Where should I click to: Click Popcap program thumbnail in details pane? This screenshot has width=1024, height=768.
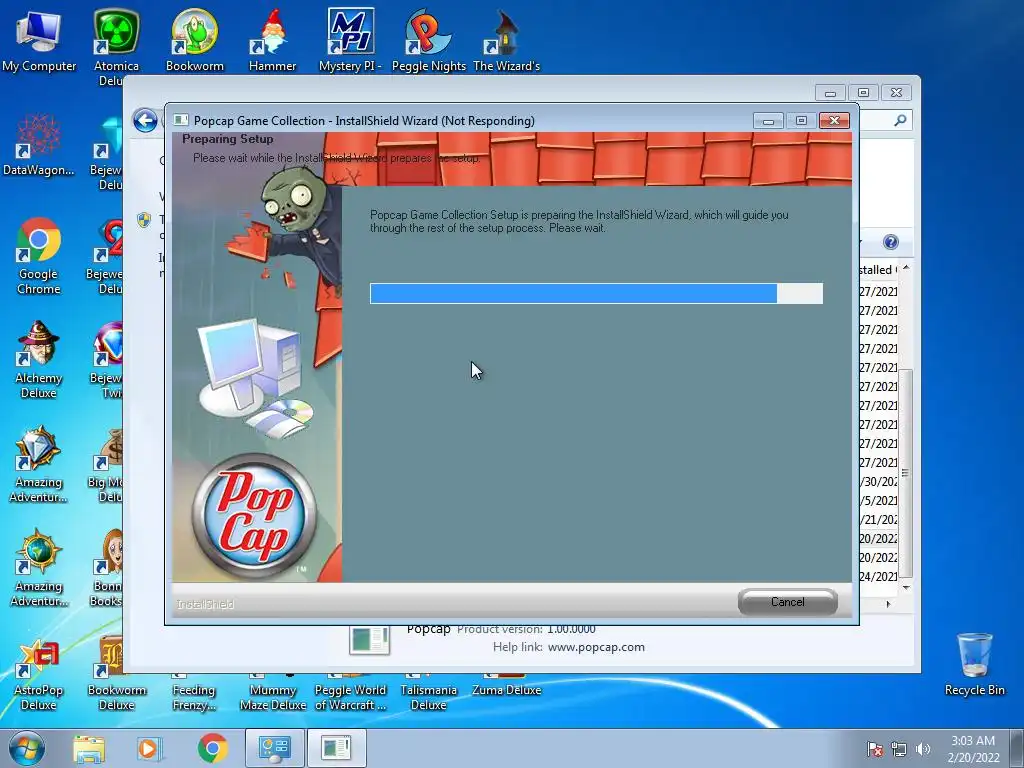[x=369, y=640]
